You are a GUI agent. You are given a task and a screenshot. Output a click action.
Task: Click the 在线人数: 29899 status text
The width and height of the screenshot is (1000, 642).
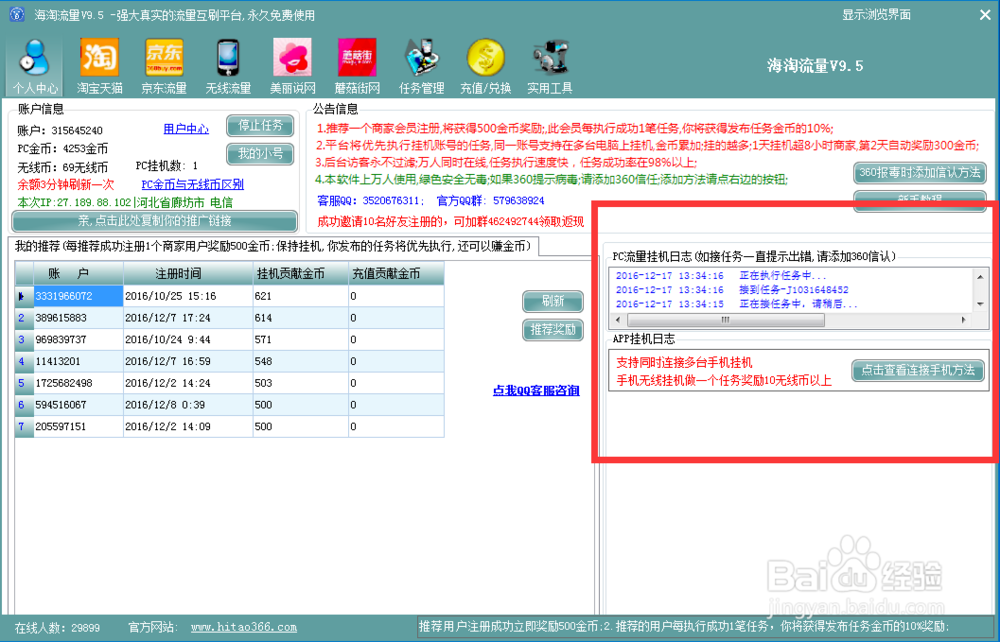(x=57, y=627)
